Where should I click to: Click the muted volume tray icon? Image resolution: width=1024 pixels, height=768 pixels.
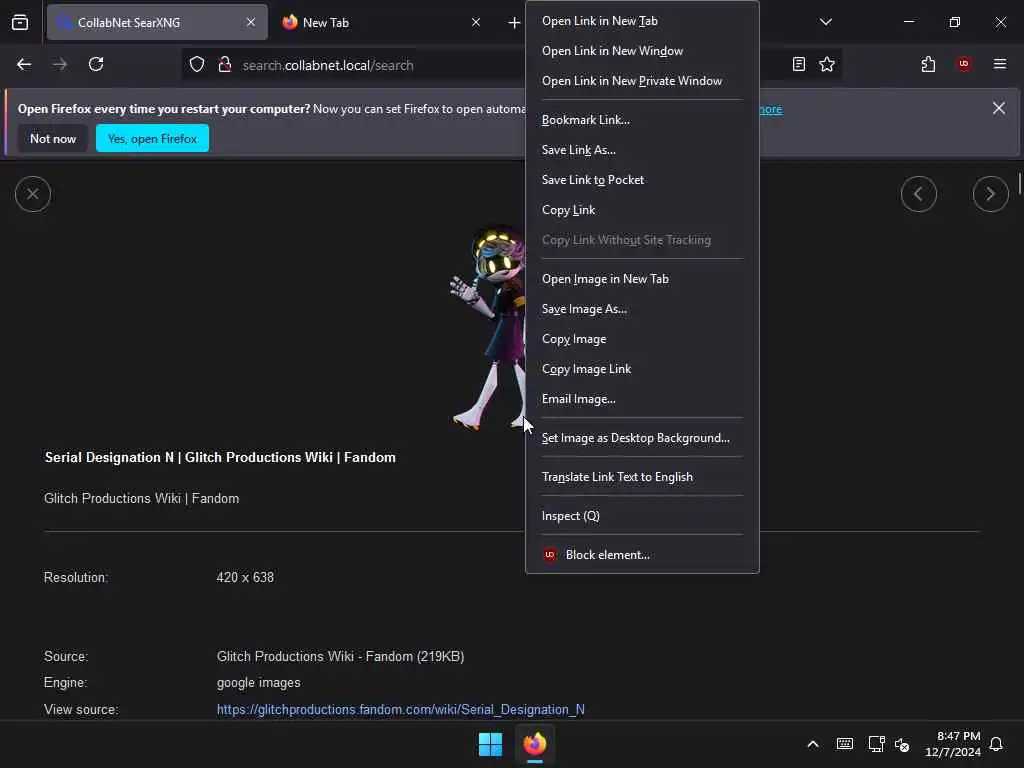(x=902, y=744)
